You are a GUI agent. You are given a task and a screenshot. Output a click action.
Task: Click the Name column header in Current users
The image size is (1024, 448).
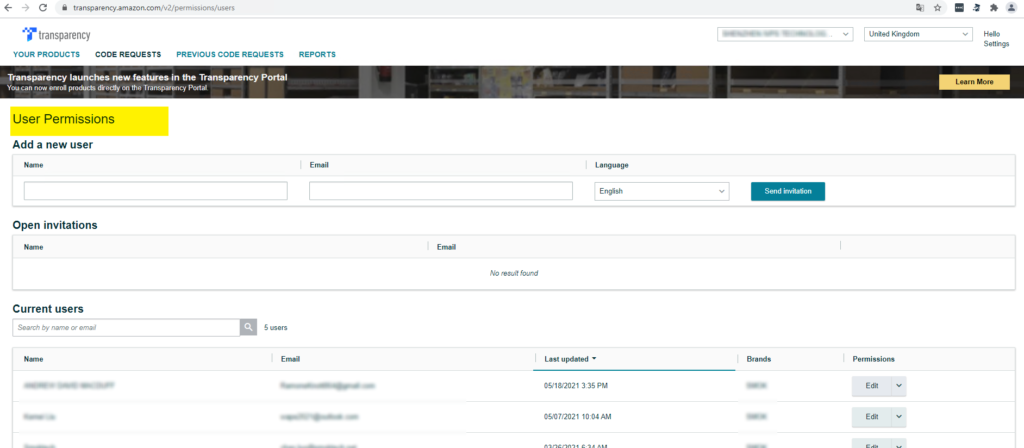coord(34,359)
